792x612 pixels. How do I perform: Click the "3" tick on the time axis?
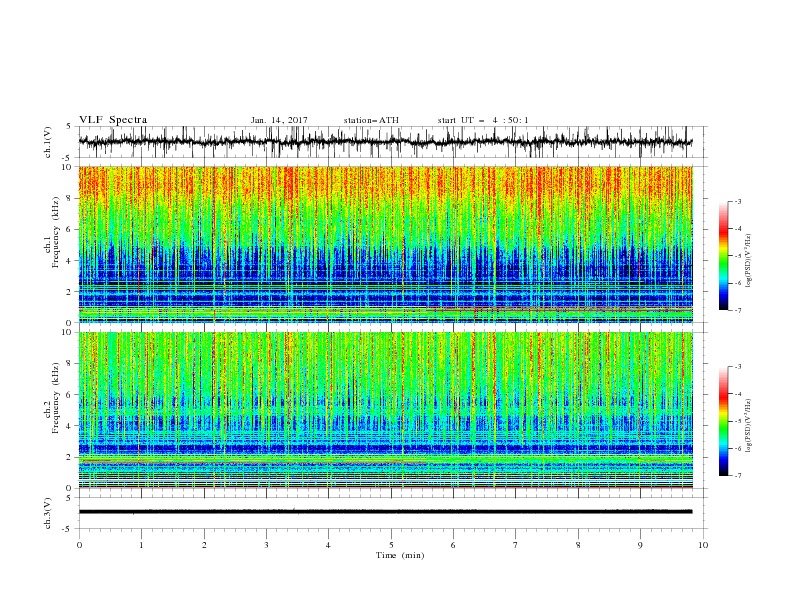[266, 545]
